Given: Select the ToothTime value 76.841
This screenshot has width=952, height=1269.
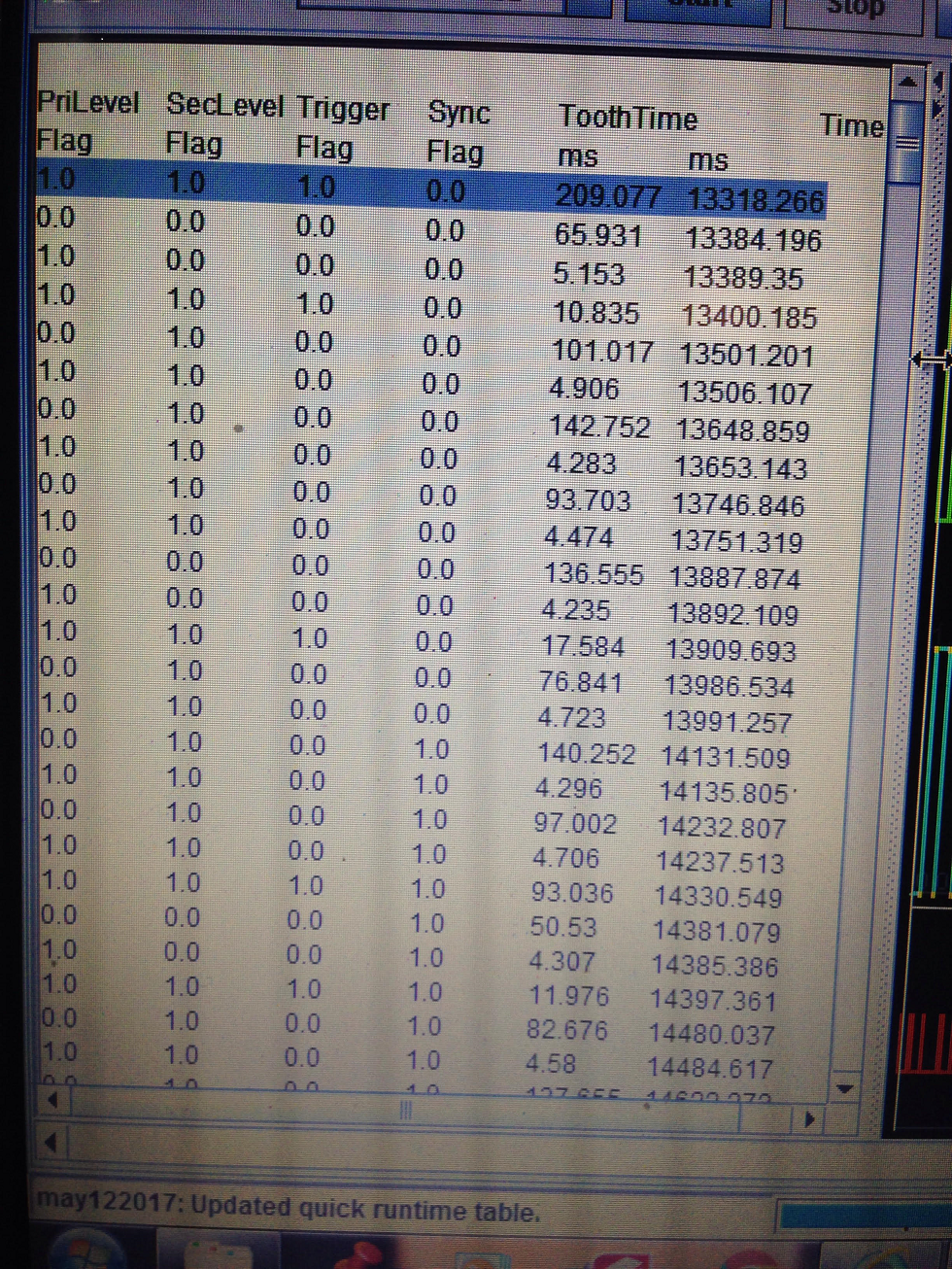Looking at the screenshot, I should (581, 682).
